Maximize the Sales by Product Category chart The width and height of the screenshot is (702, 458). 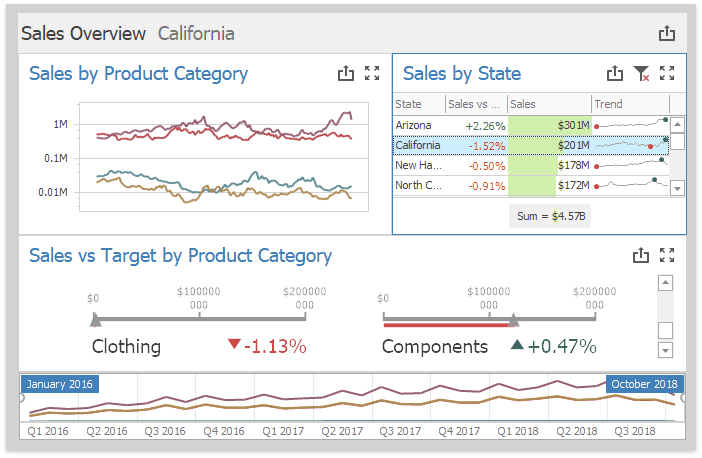372,73
